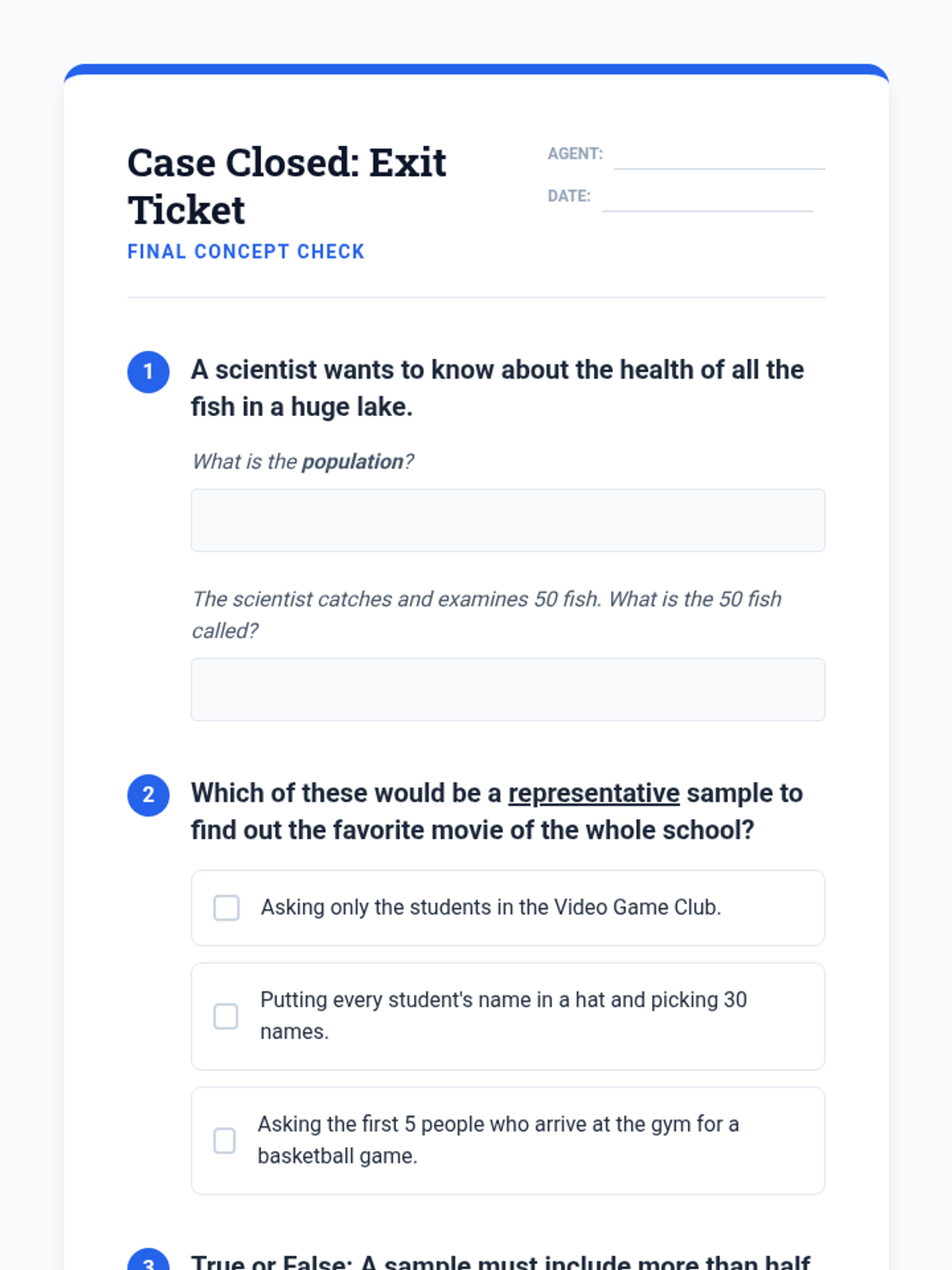The width and height of the screenshot is (952, 1270).
Task: Click the scientist fish lake question text
Action: (497, 388)
